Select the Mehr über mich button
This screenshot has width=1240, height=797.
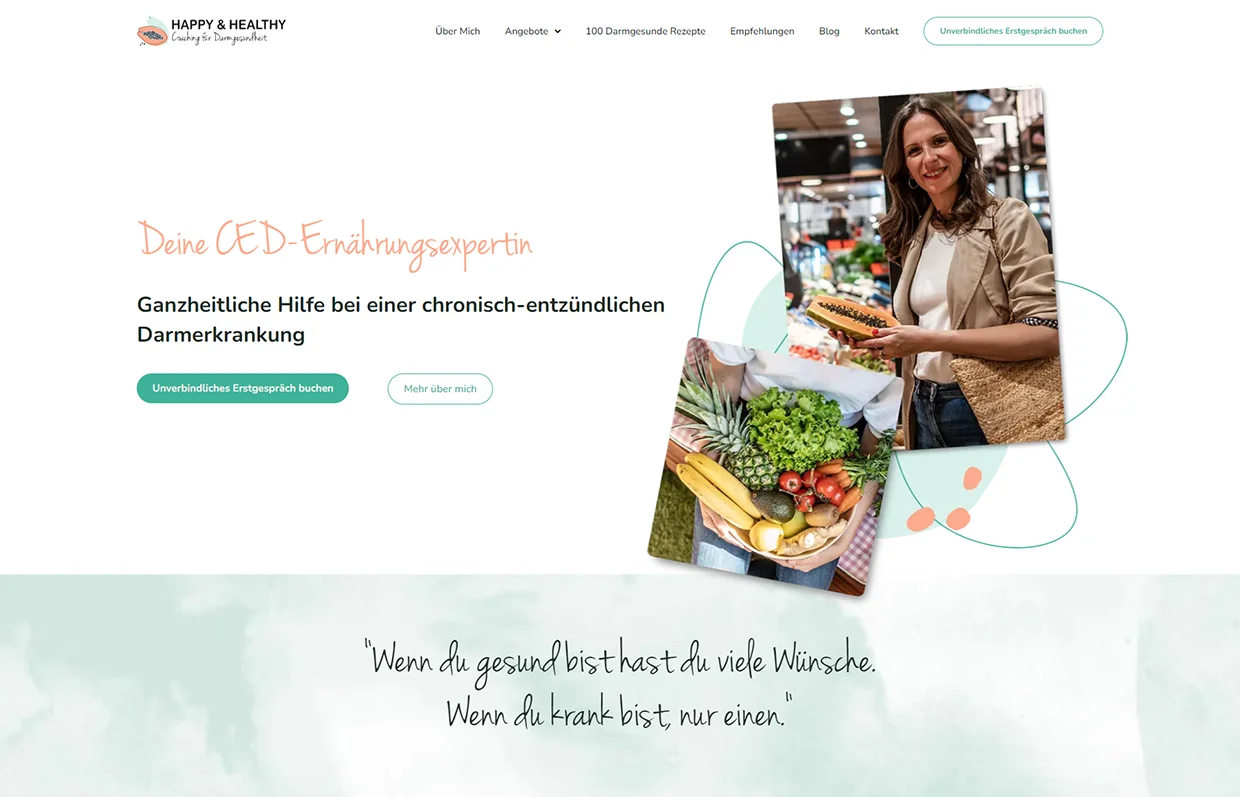(x=440, y=389)
